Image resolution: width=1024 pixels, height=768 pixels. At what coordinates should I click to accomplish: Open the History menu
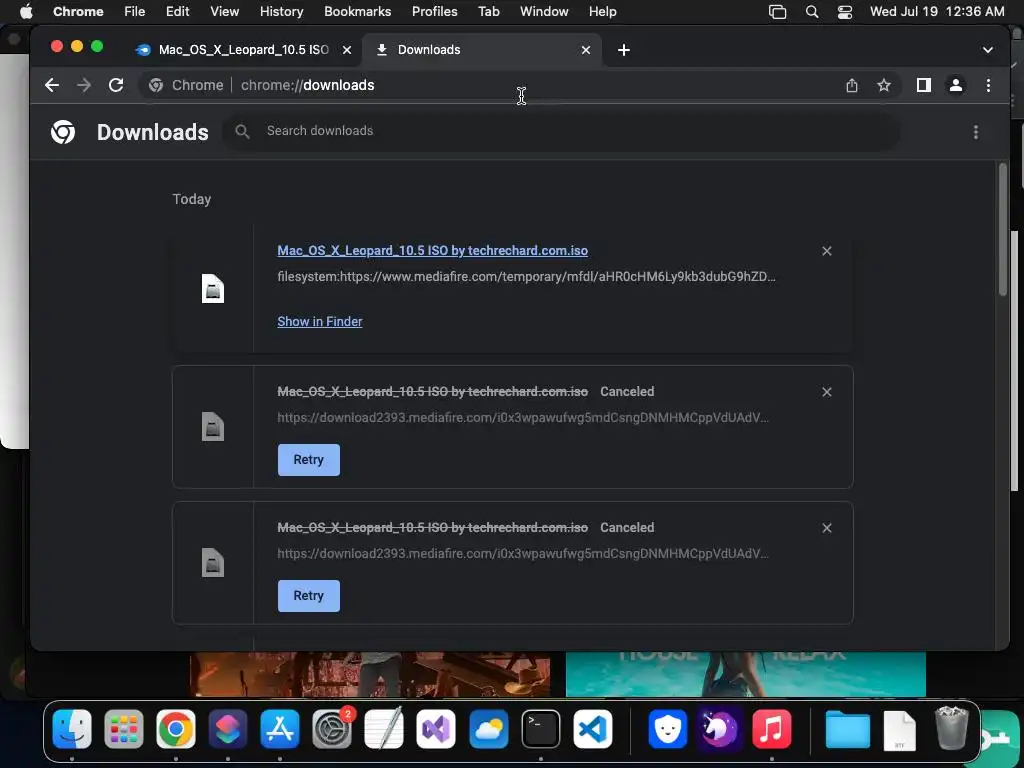point(281,12)
